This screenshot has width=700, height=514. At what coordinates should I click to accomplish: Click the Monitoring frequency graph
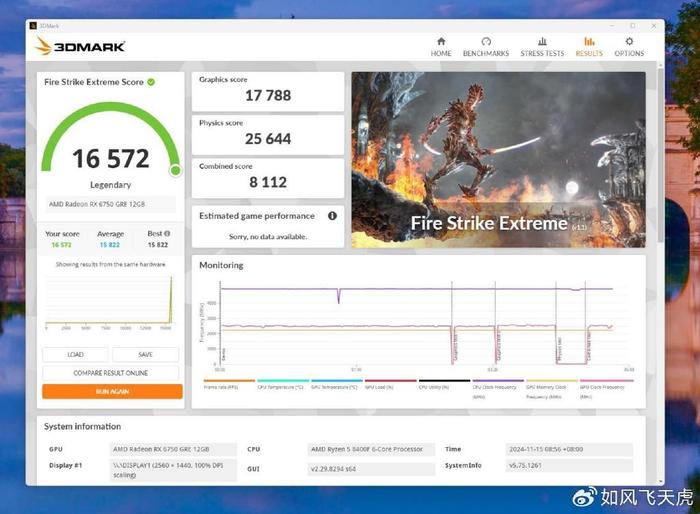click(416, 325)
